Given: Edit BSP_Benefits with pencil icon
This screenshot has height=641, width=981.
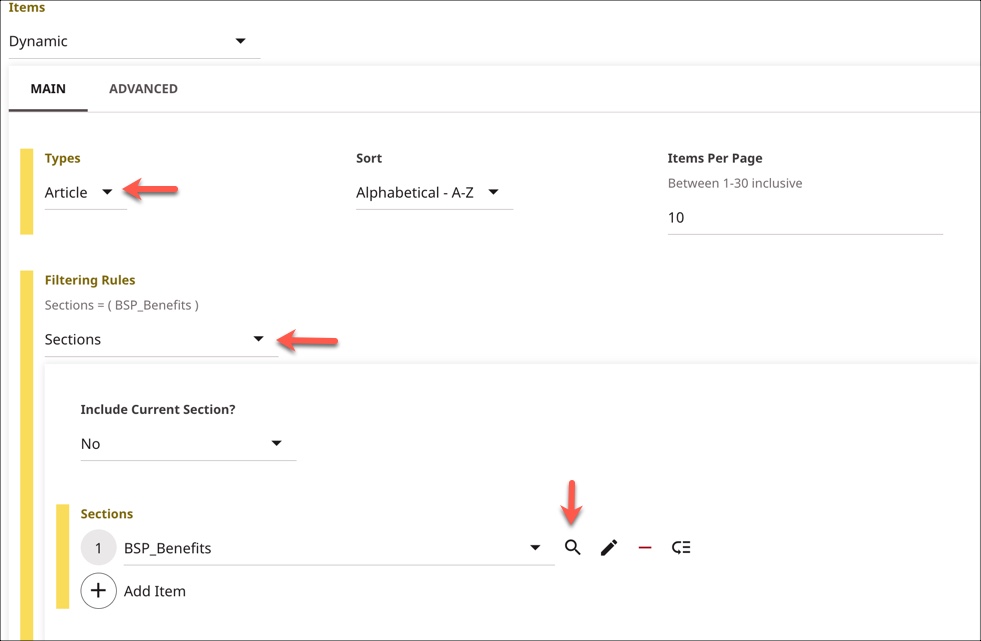Looking at the screenshot, I should tap(609, 548).
